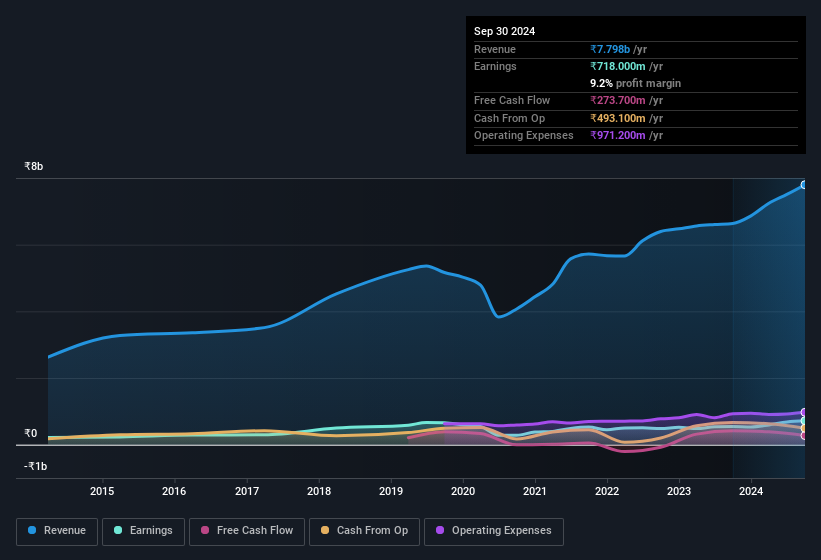Click the Cash From Op label in tooltip
The width and height of the screenshot is (821, 560).
509,118
